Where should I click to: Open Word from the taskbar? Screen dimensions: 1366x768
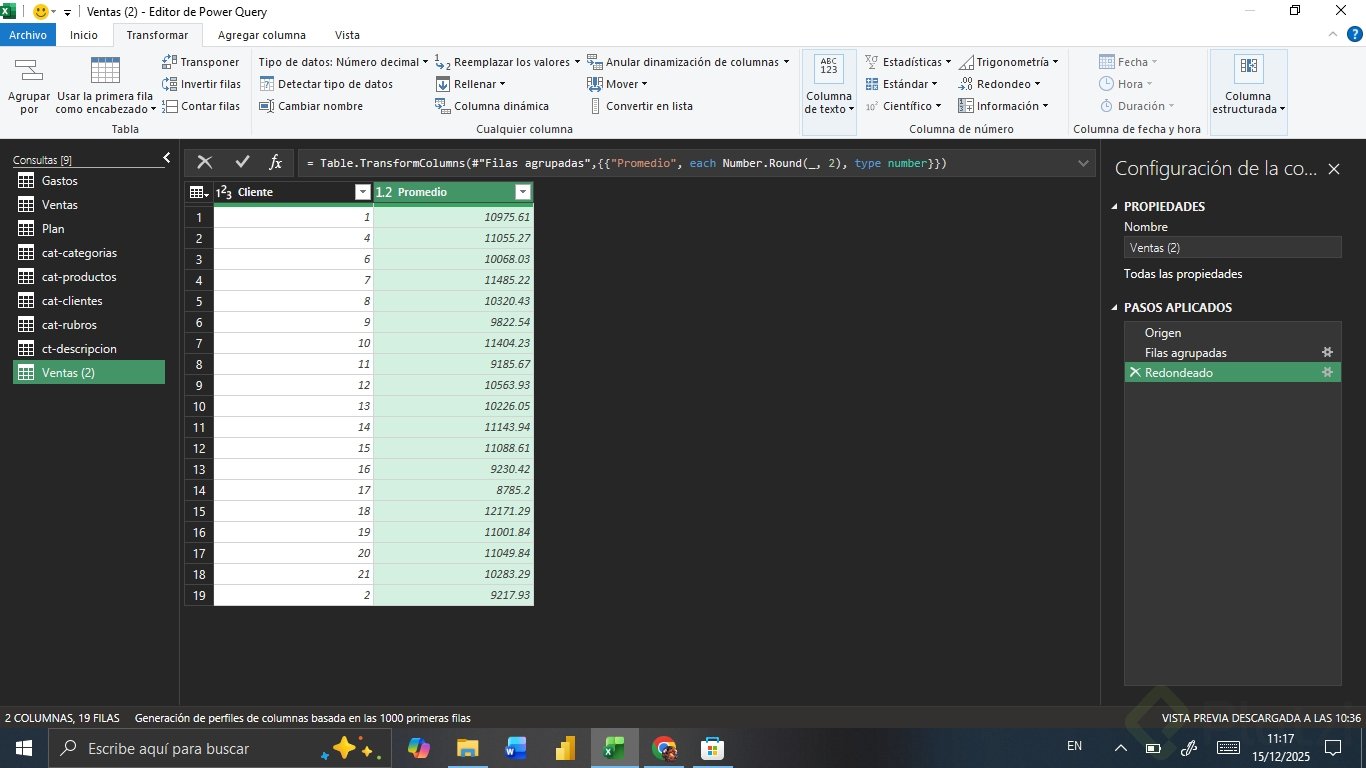point(516,748)
